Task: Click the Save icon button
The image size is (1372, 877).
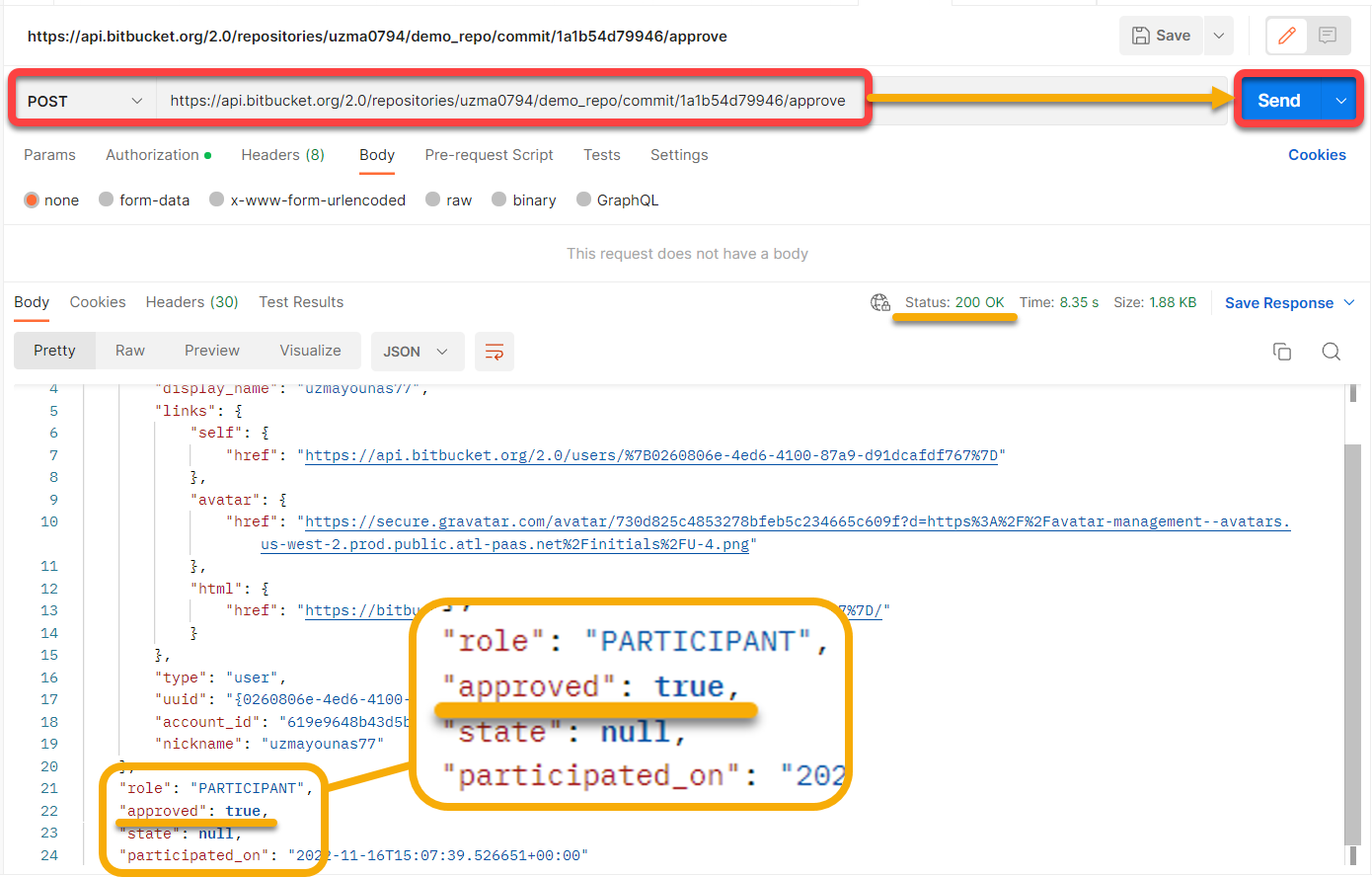Action: coord(1161,36)
